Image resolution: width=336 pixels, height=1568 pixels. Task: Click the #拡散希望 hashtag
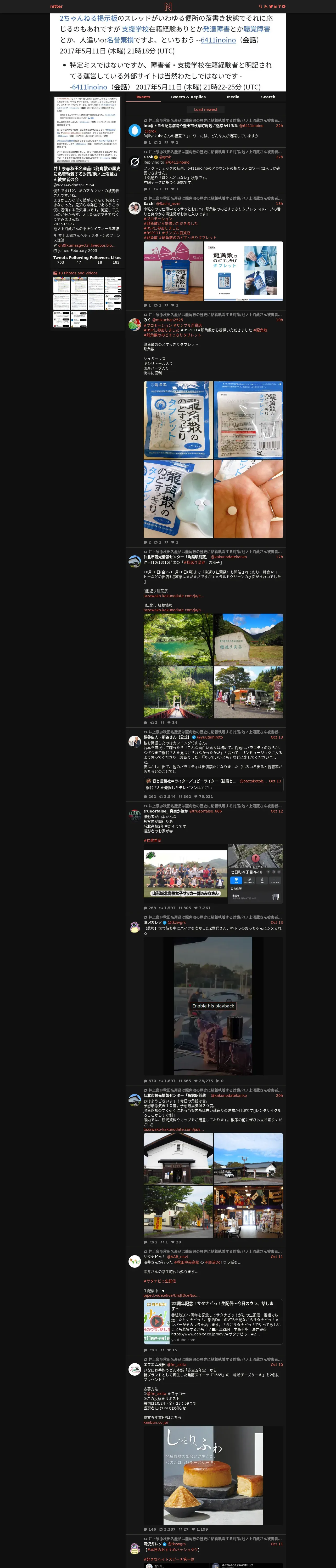point(153,841)
